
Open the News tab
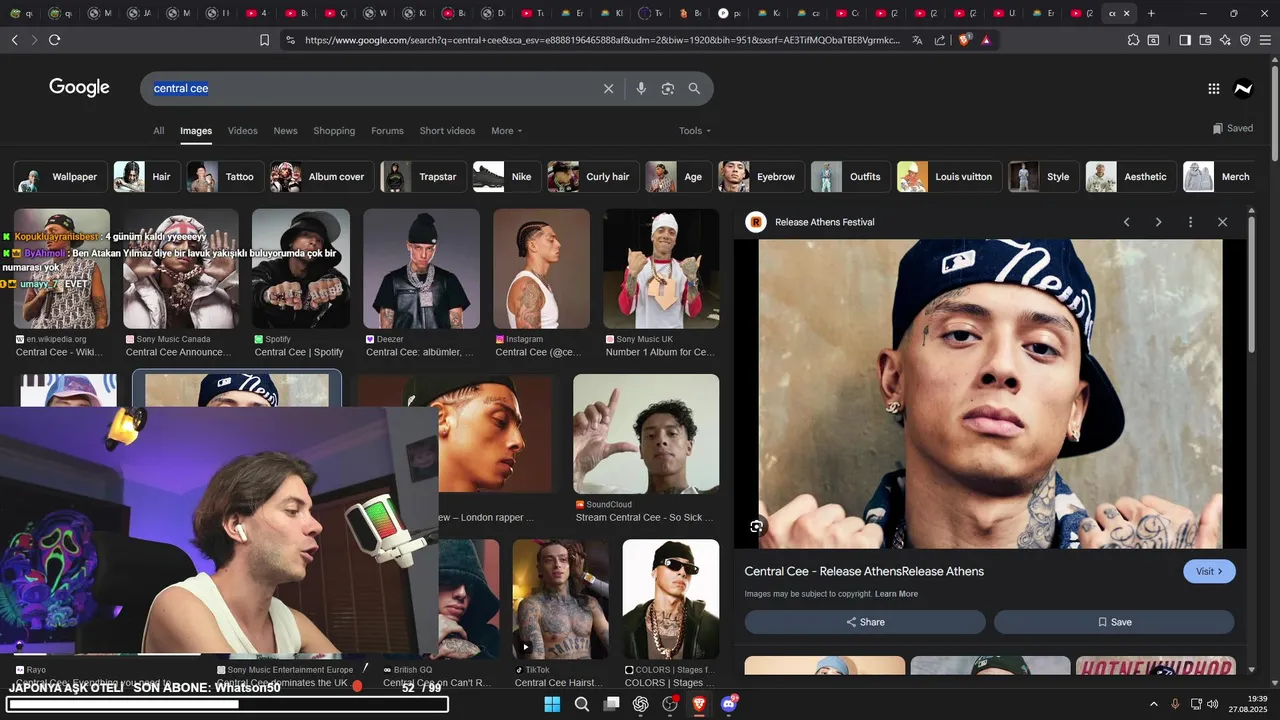[285, 131]
